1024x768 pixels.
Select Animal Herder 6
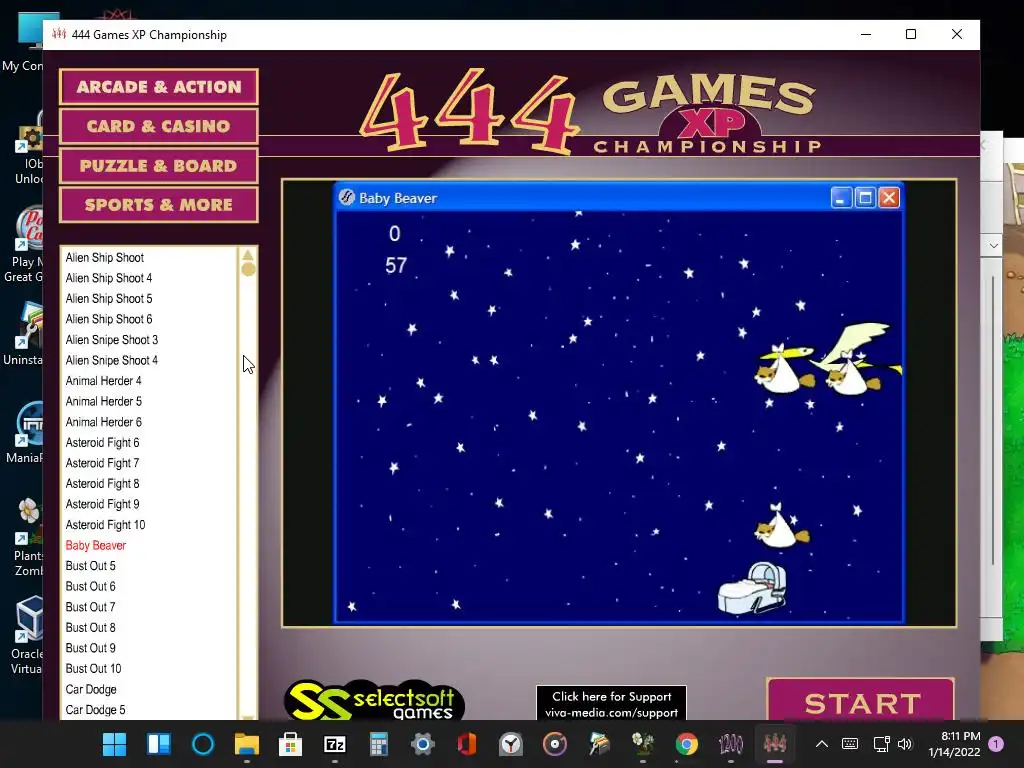pyautogui.click(x=103, y=422)
